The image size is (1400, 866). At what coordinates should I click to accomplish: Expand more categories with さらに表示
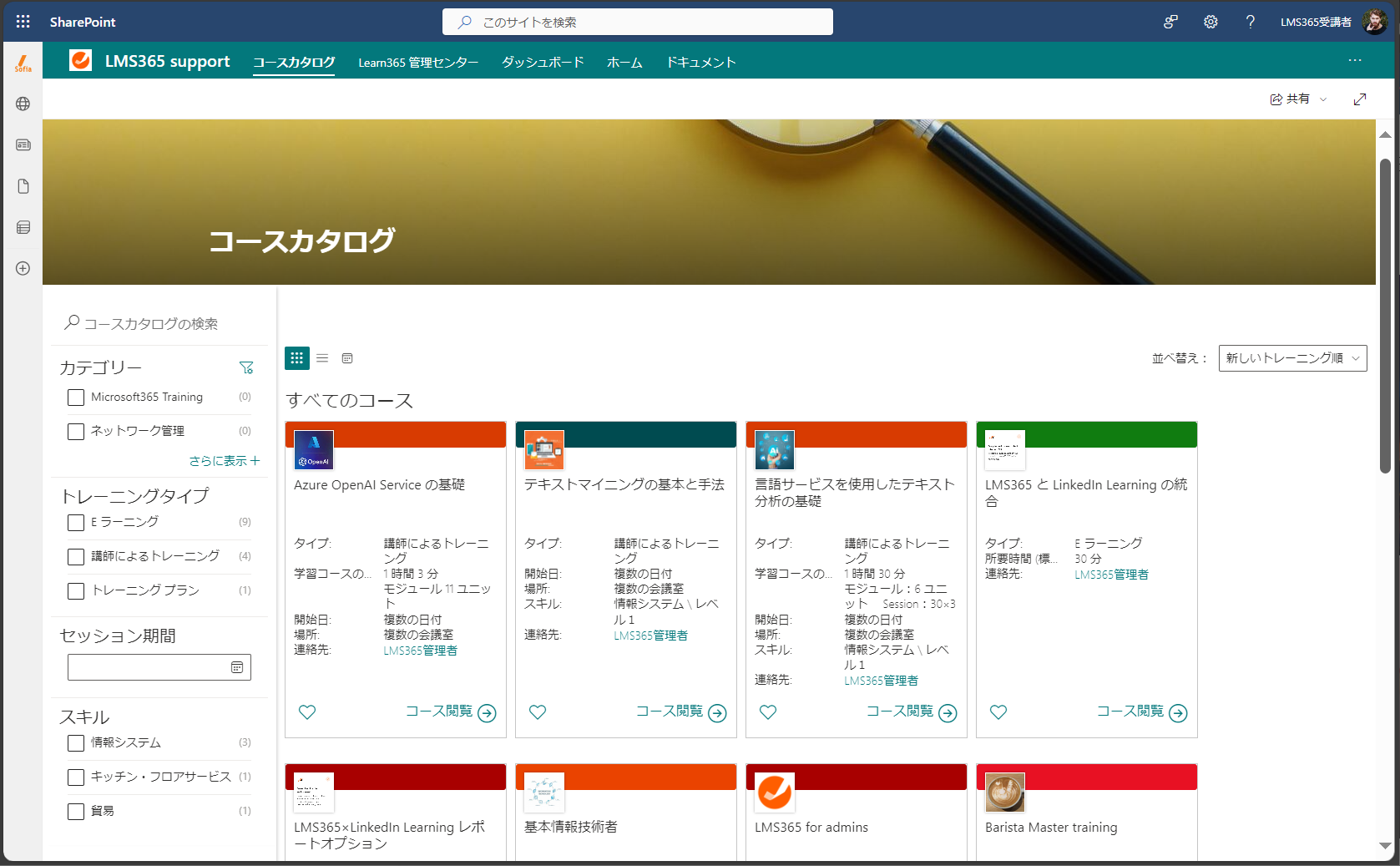pyautogui.click(x=225, y=461)
